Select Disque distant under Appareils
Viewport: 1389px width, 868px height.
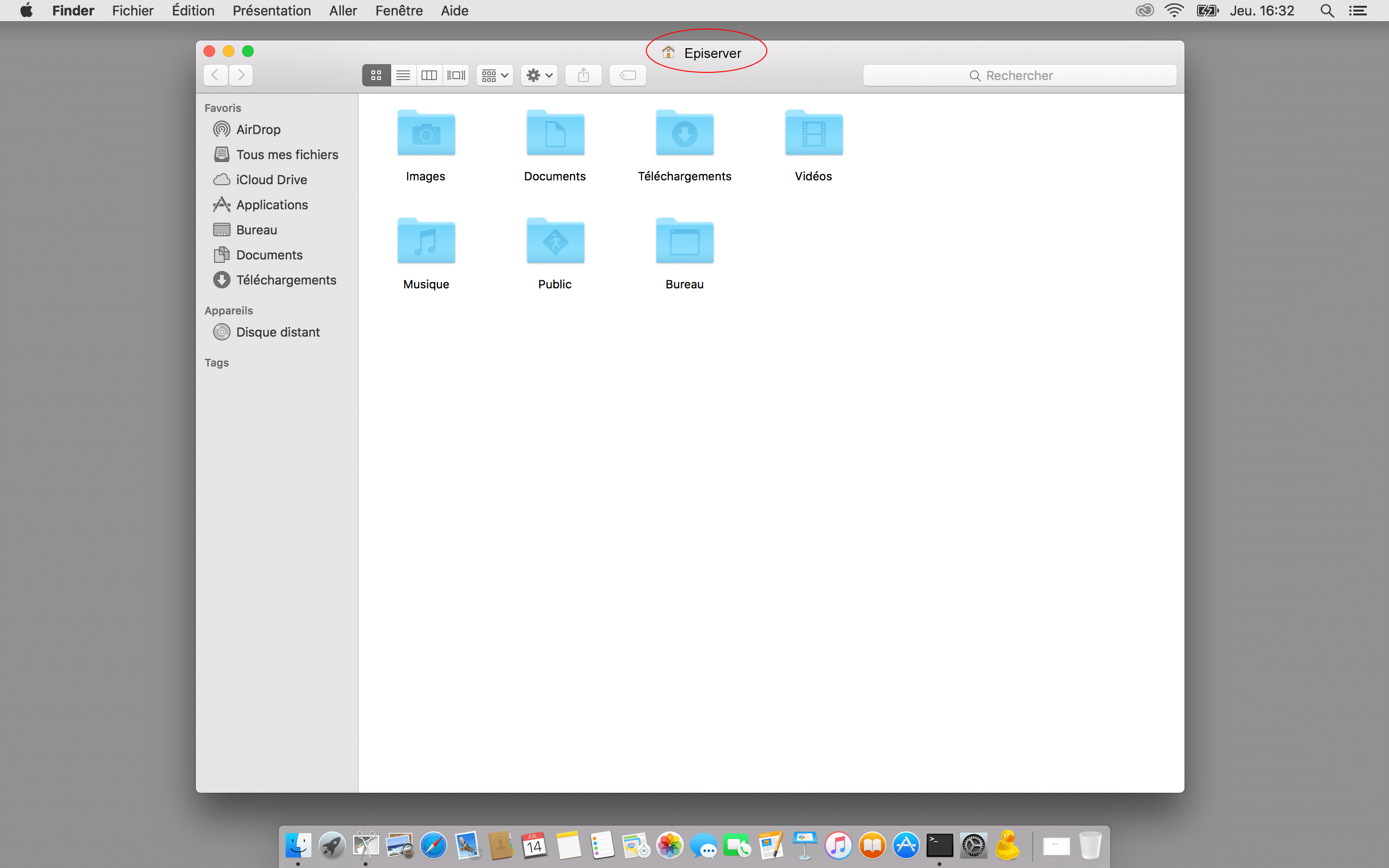266,332
